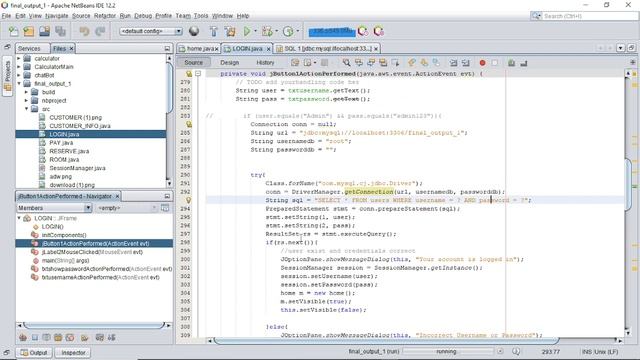Click the Source view button

coord(193,62)
